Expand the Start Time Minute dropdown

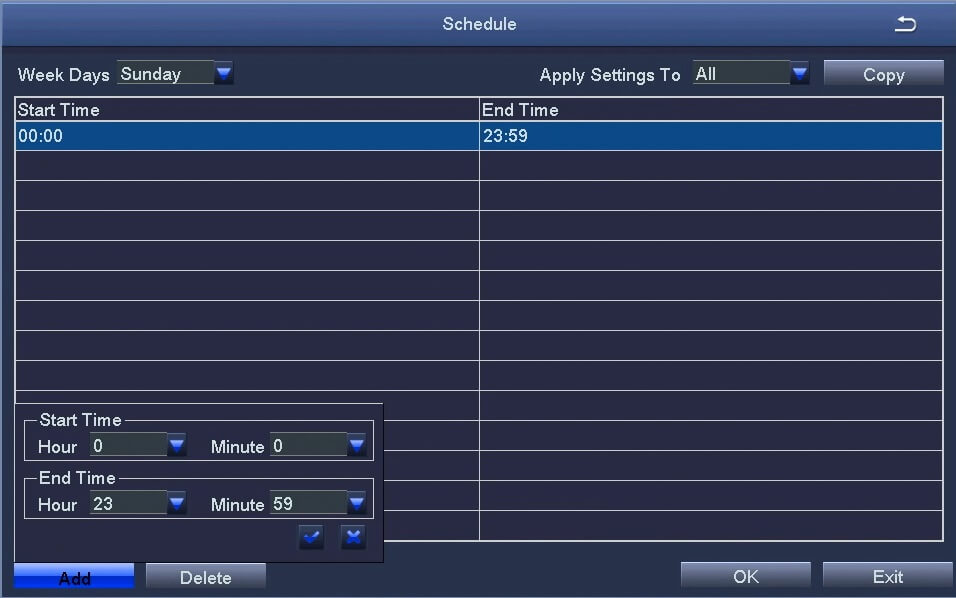point(357,445)
